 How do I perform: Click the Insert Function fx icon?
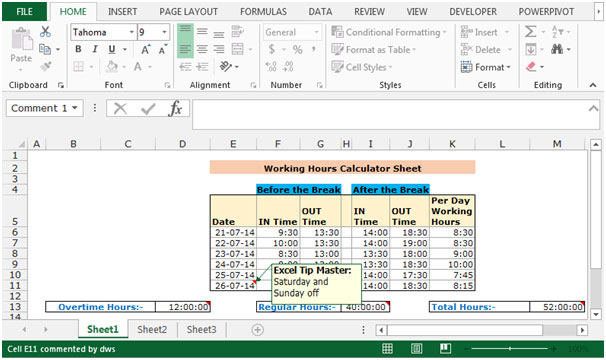pos(175,109)
